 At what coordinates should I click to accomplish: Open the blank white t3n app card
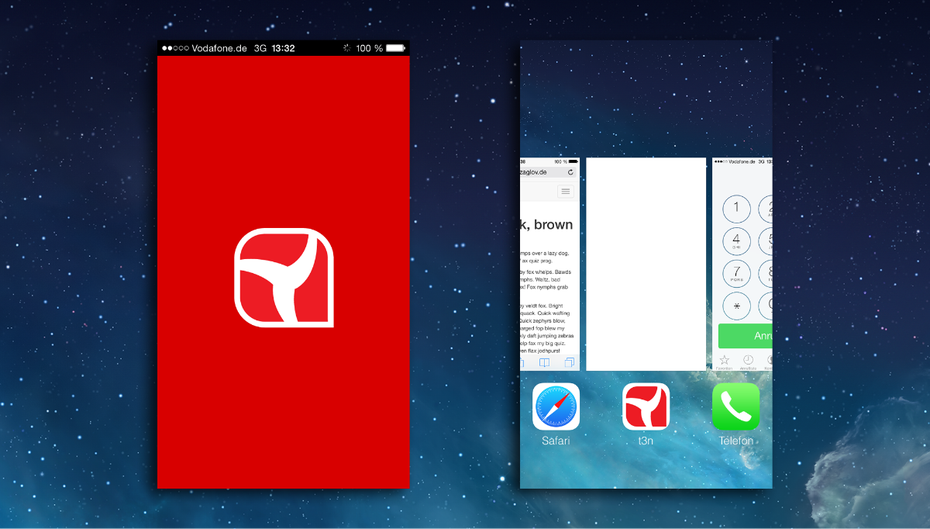pos(646,264)
